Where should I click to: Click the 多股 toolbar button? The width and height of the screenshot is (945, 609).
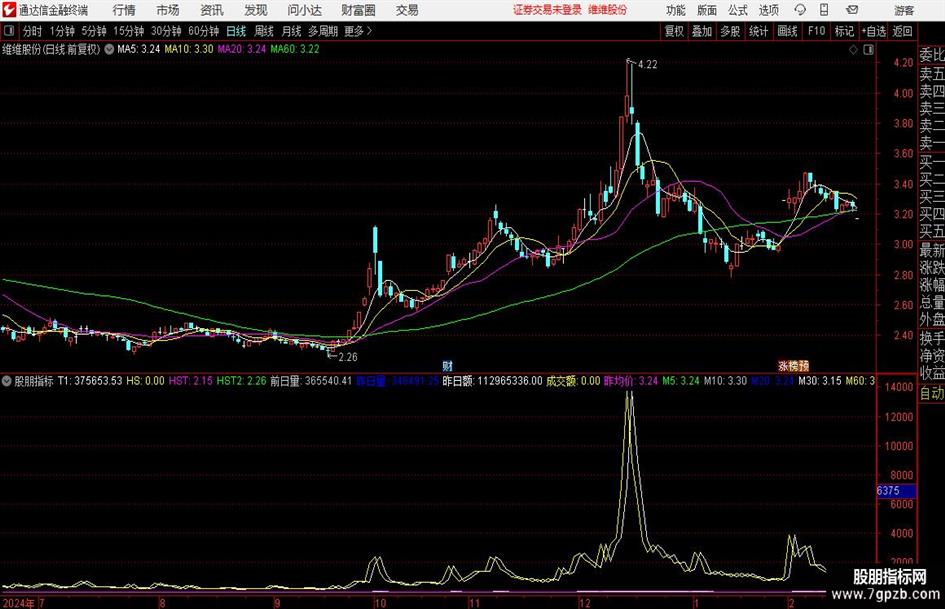730,31
